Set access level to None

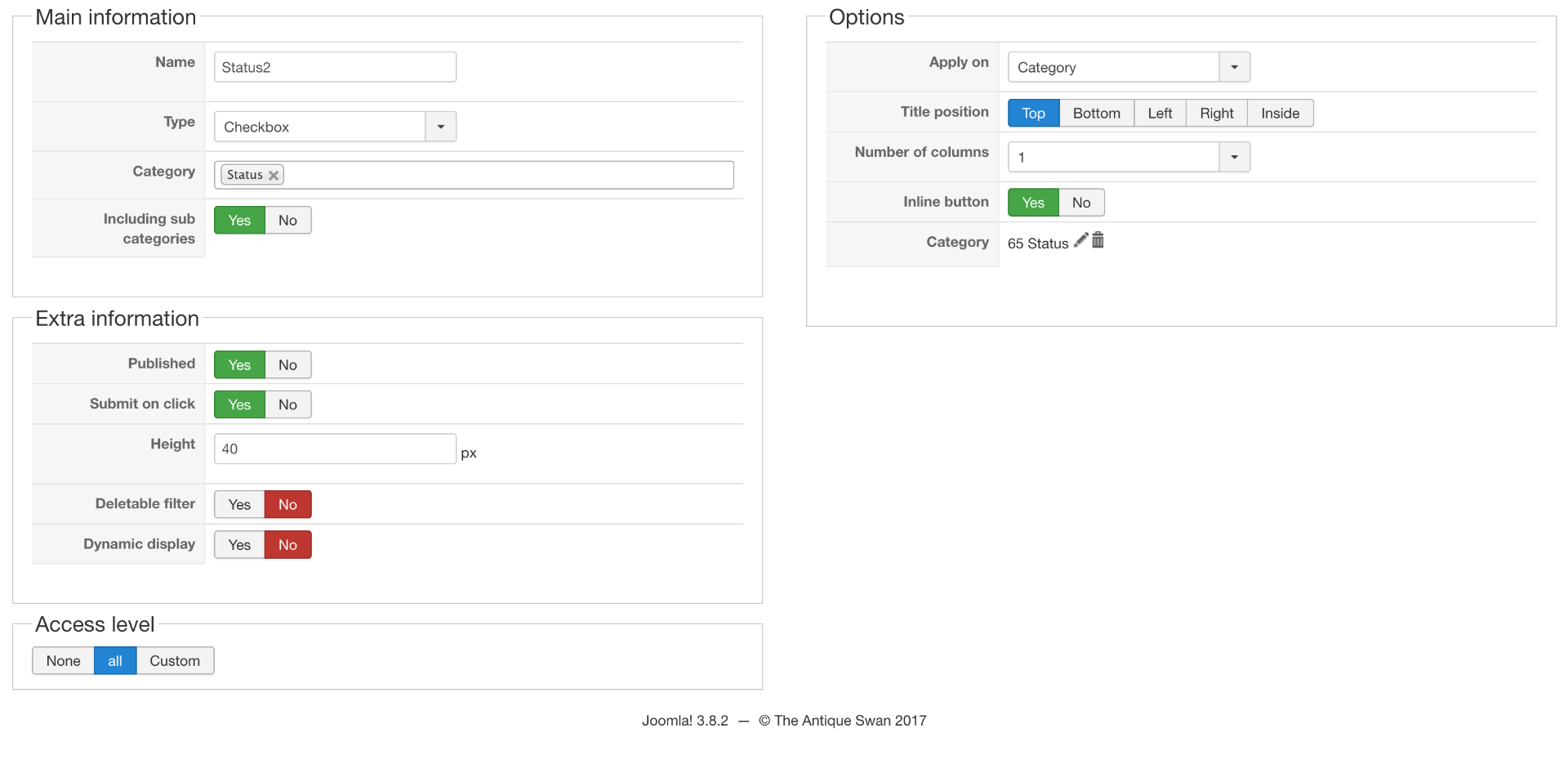(63, 661)
